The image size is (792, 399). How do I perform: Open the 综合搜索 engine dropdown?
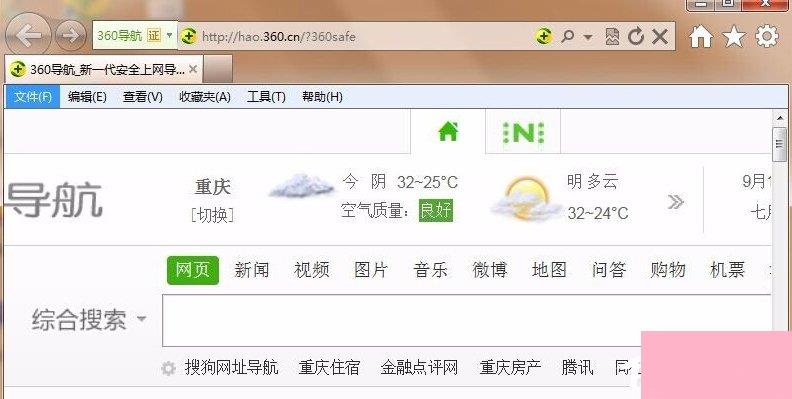(x=89, y=320)
